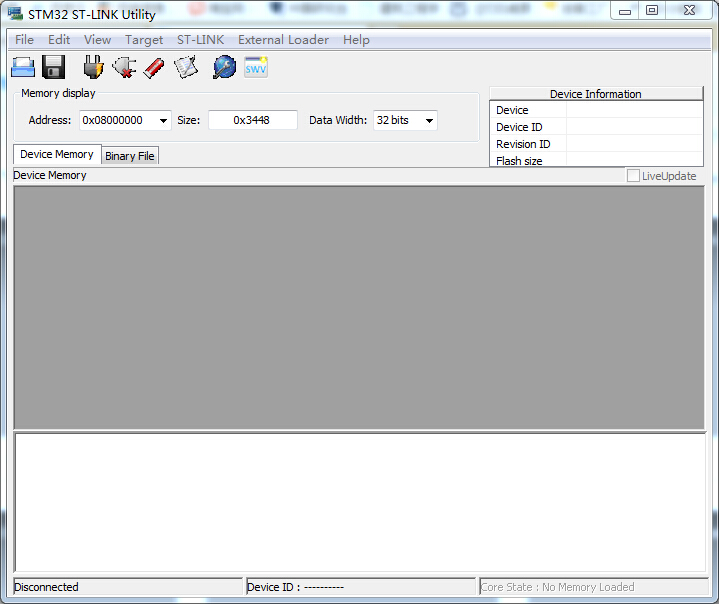The image size is (719, 604).
Task: Open the SWV viewer icon
Action: click(256, 67)
